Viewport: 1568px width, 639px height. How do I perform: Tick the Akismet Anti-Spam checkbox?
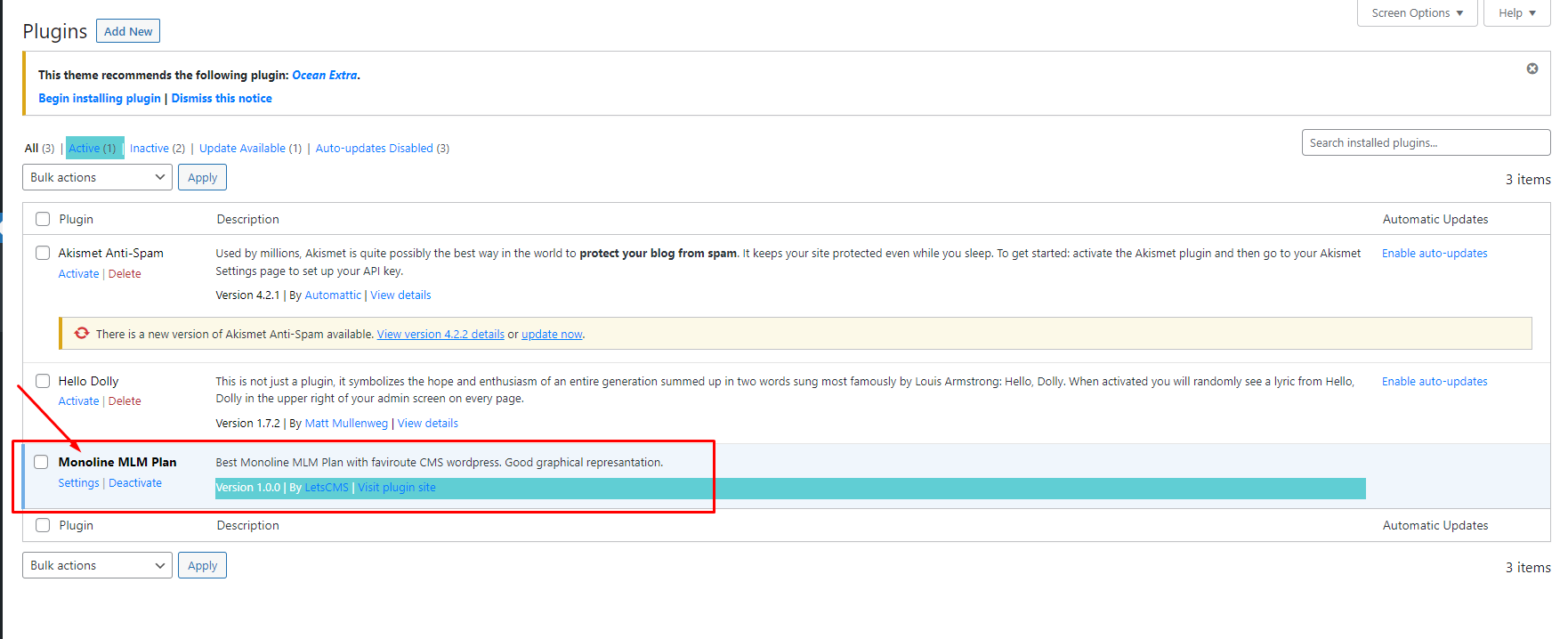pyautogui.click(x=43, y=253)
